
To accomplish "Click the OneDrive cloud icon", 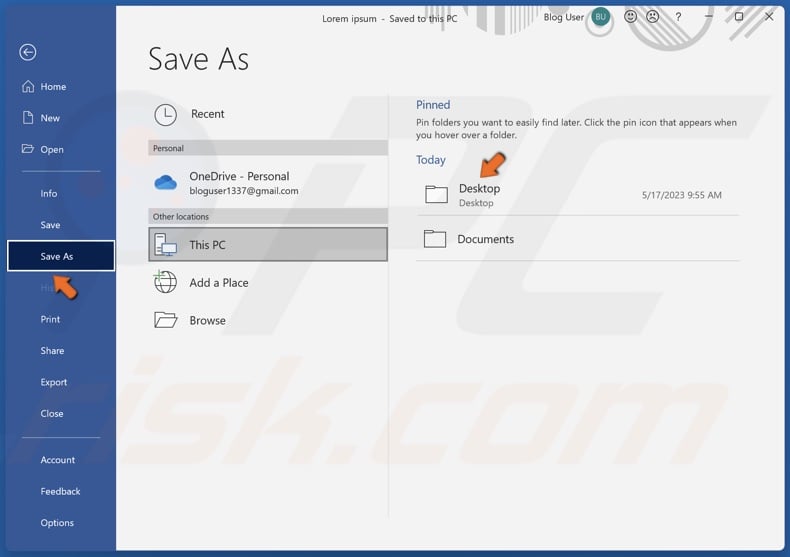I will click(165, 182).
